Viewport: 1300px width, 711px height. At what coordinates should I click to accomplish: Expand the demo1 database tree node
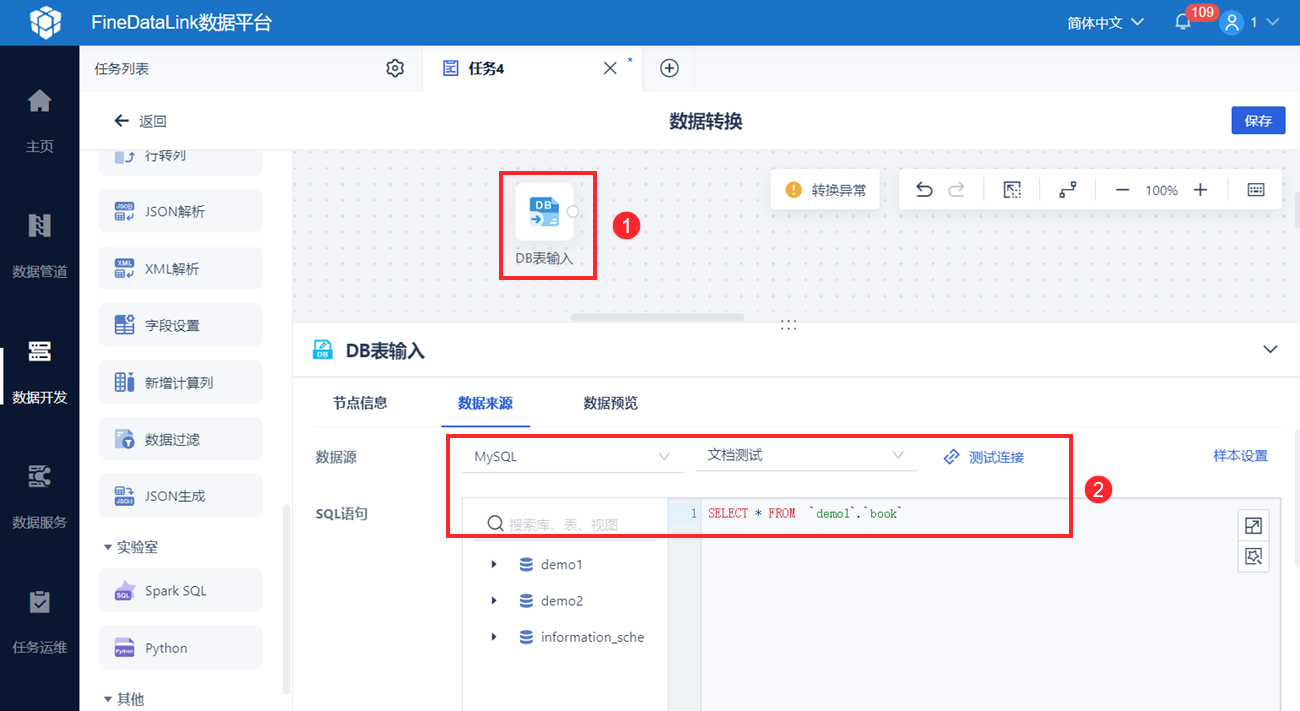click(494, 565)
